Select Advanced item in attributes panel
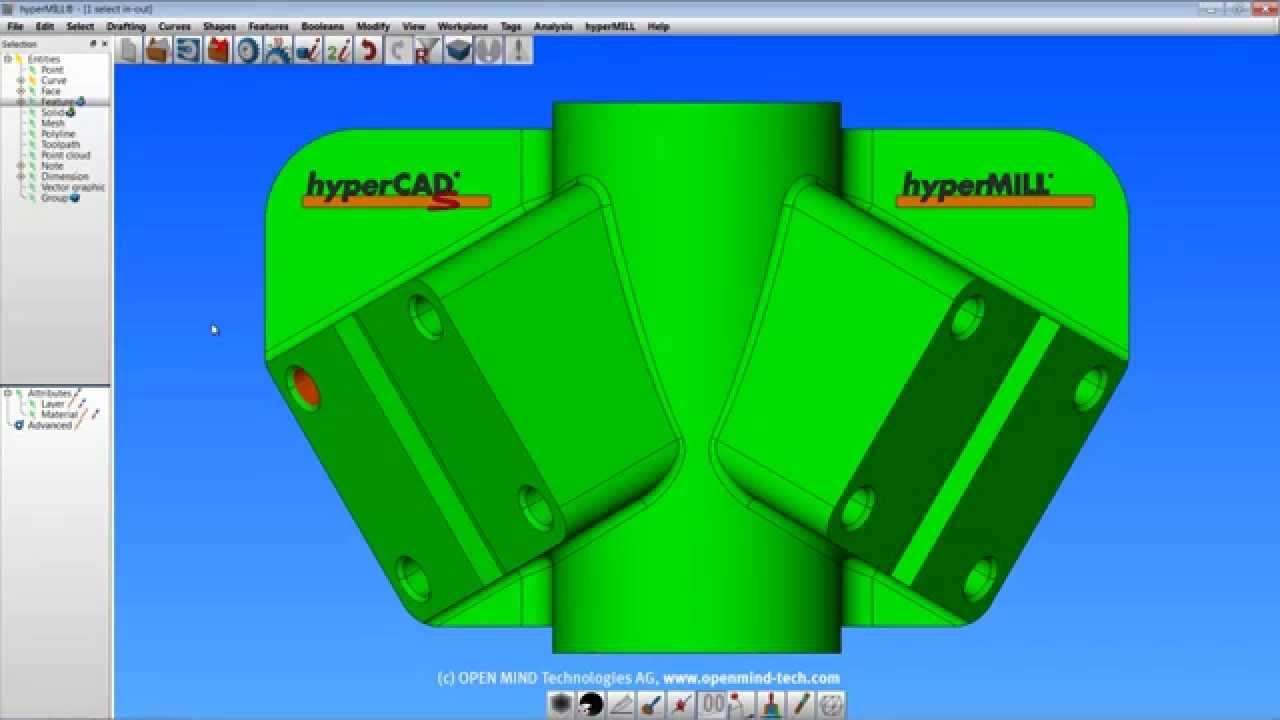The image size is (1280, 720). (49, 425)
